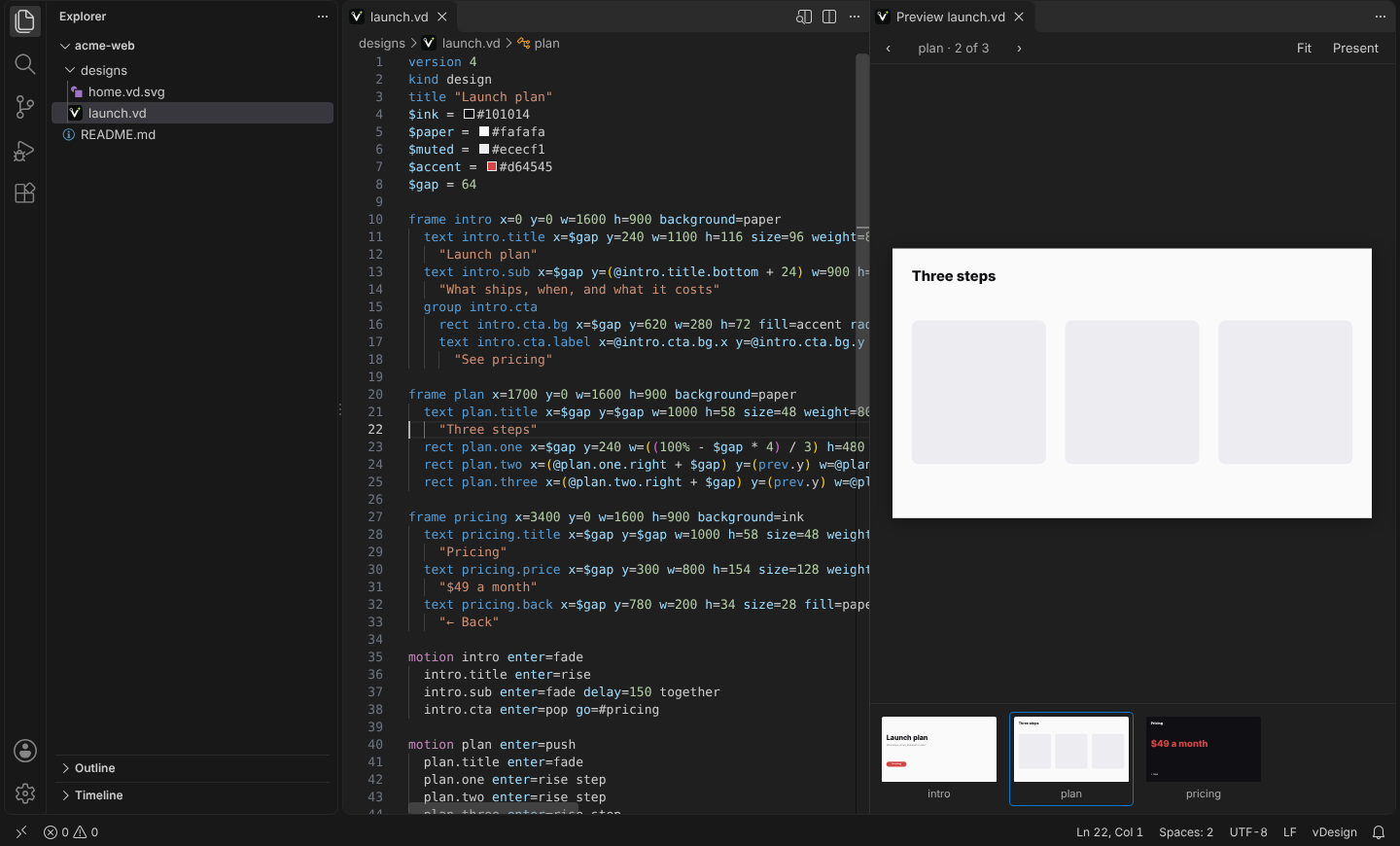The width and height of the screenshot is (1400, 846).
Task: Open the Run and Debug view
Action: [x=25, y=151]
